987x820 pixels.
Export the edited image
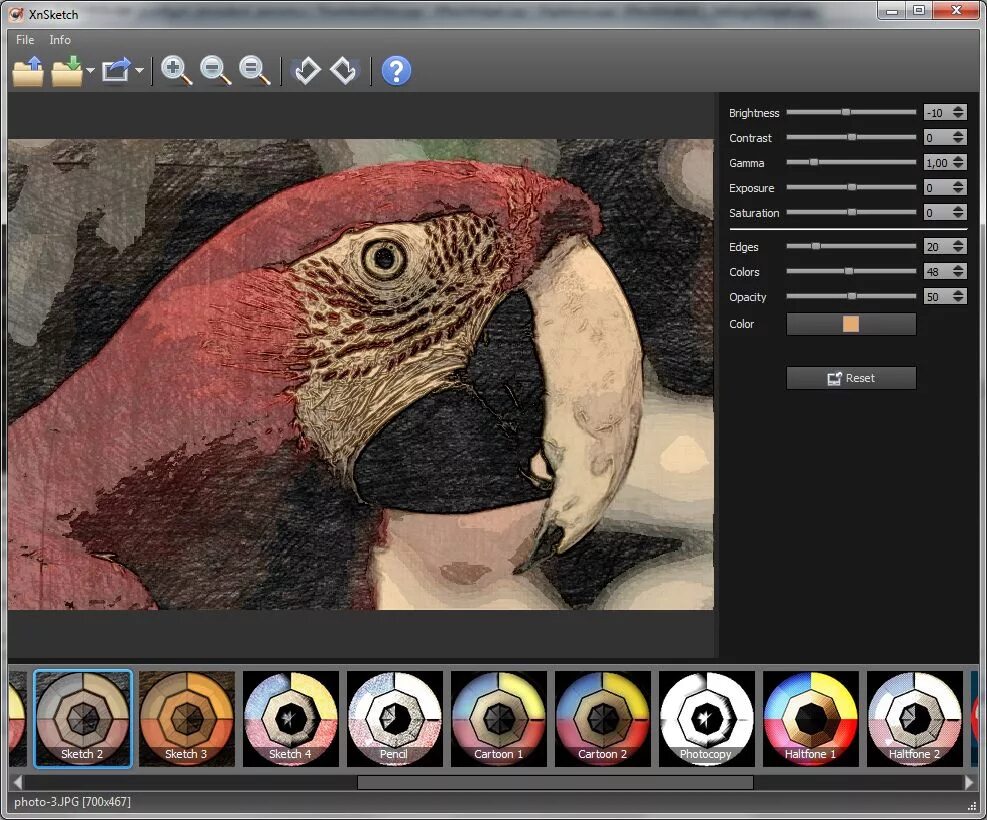[115, 70]
